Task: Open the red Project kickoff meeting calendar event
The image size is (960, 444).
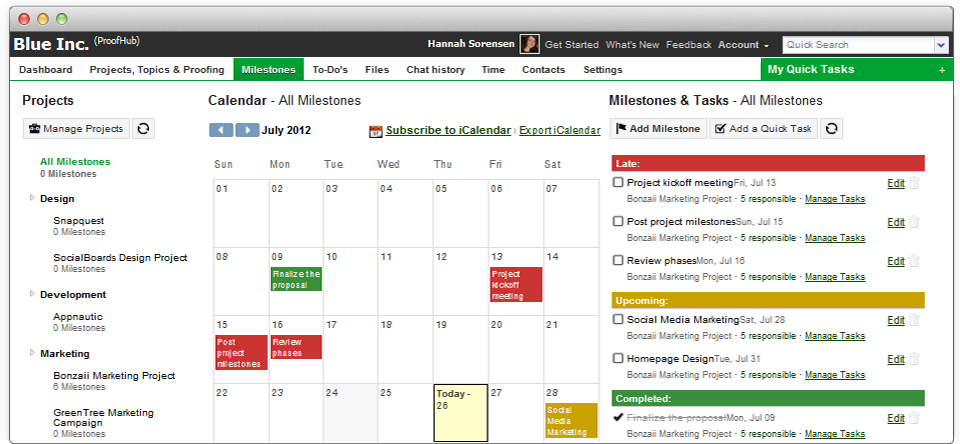Action: [515, 284]
